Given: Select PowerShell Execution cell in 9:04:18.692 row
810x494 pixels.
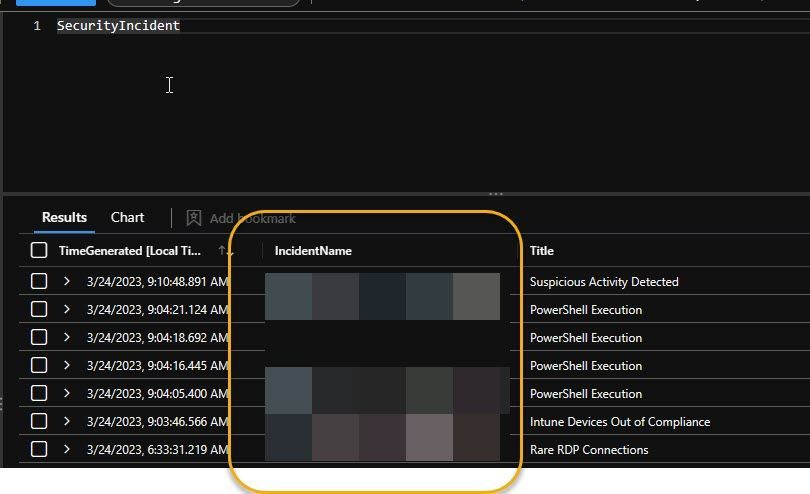Looking at the screenshot, I should pos(586,337).
